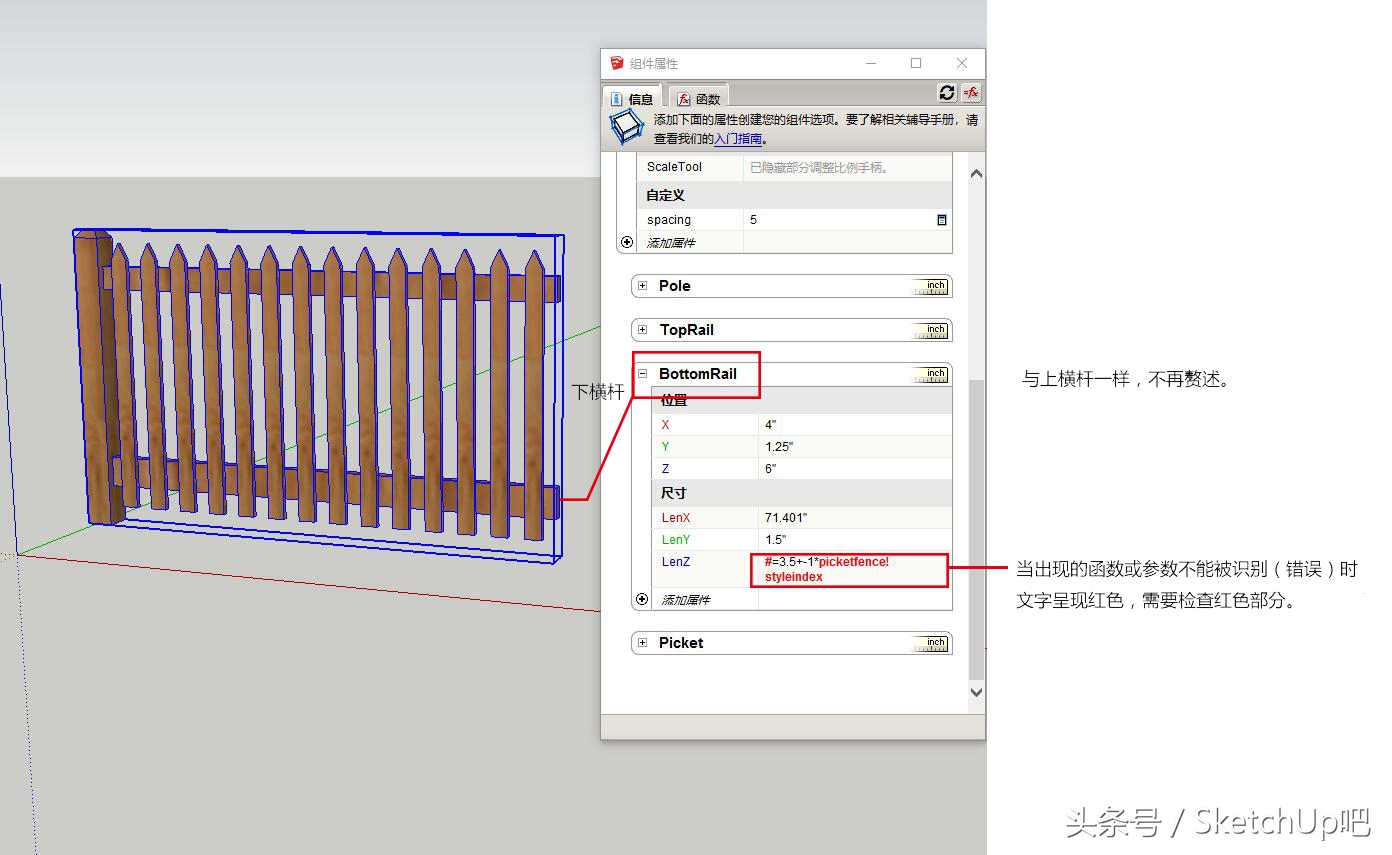Open the list options icon beside spacing value
Viewport: 1392px width, 855px height.
pos(941,219)
